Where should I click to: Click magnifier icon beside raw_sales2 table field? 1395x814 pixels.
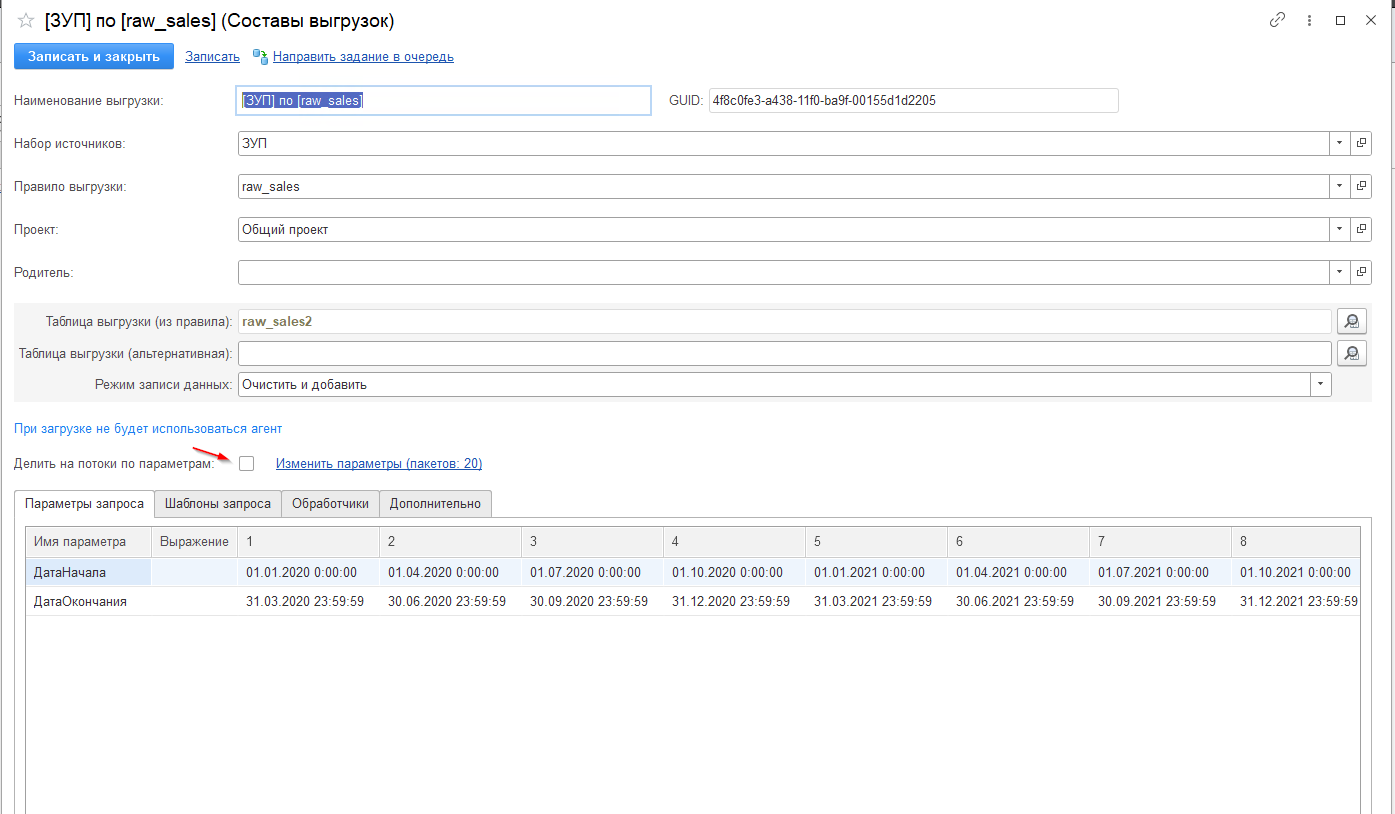point(1351,322)
